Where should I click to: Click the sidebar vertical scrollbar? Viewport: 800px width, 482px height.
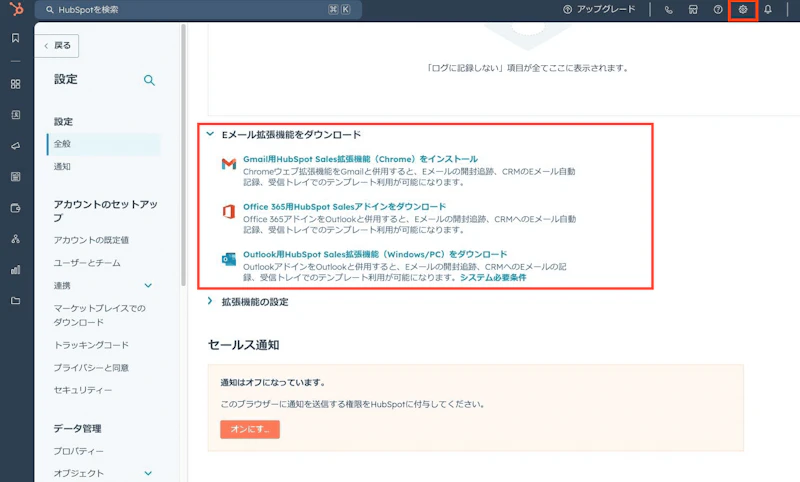183,156
